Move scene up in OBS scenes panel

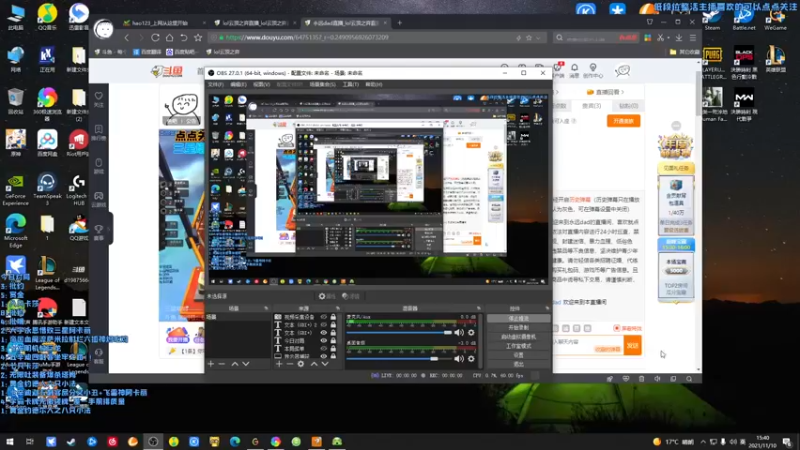pyautogui.click(x=235, y=364)
